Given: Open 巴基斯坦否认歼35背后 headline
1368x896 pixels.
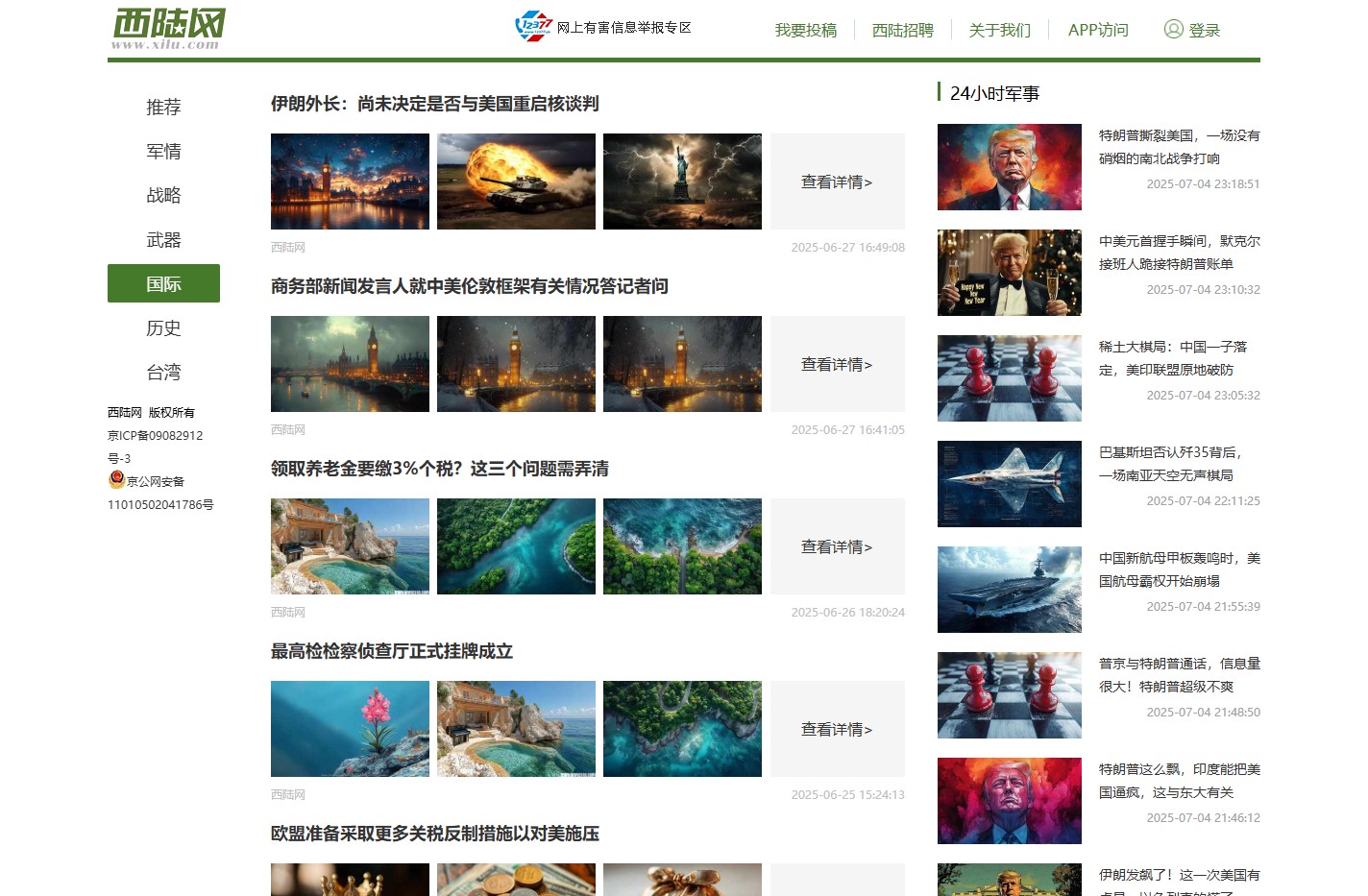Looking at the screenshot, I should point(1170,464).
